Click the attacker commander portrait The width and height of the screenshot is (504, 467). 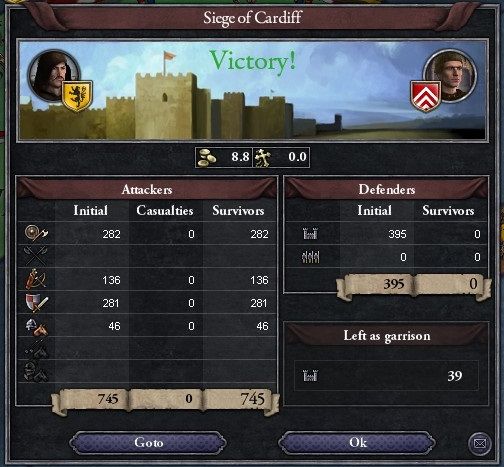[x=53, y=75]
